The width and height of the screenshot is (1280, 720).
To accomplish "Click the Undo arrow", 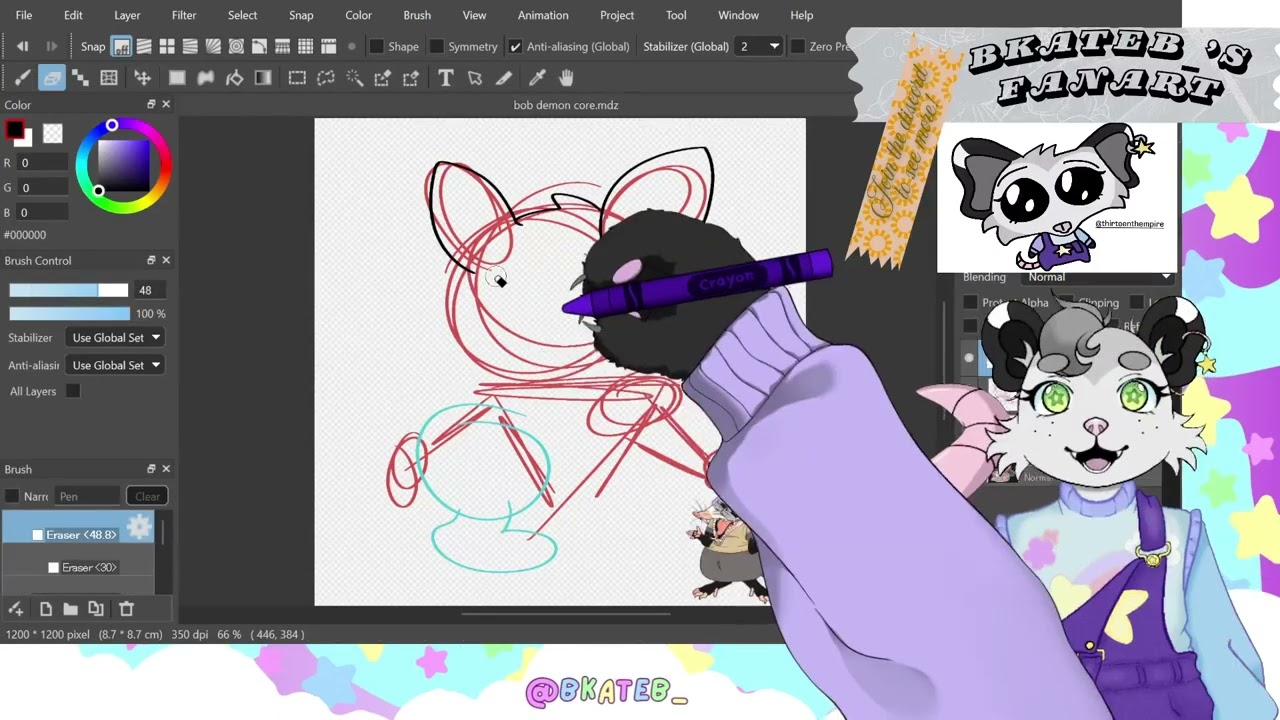I will (22, 46).
